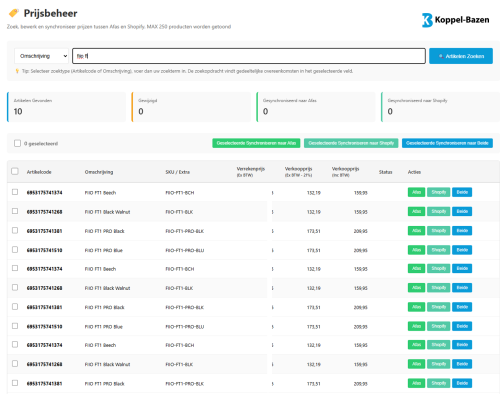The width and height of the screenshot is (500, 394).
Task: Click the Artikelen Gevonden stat card
Action: [66, 107]
